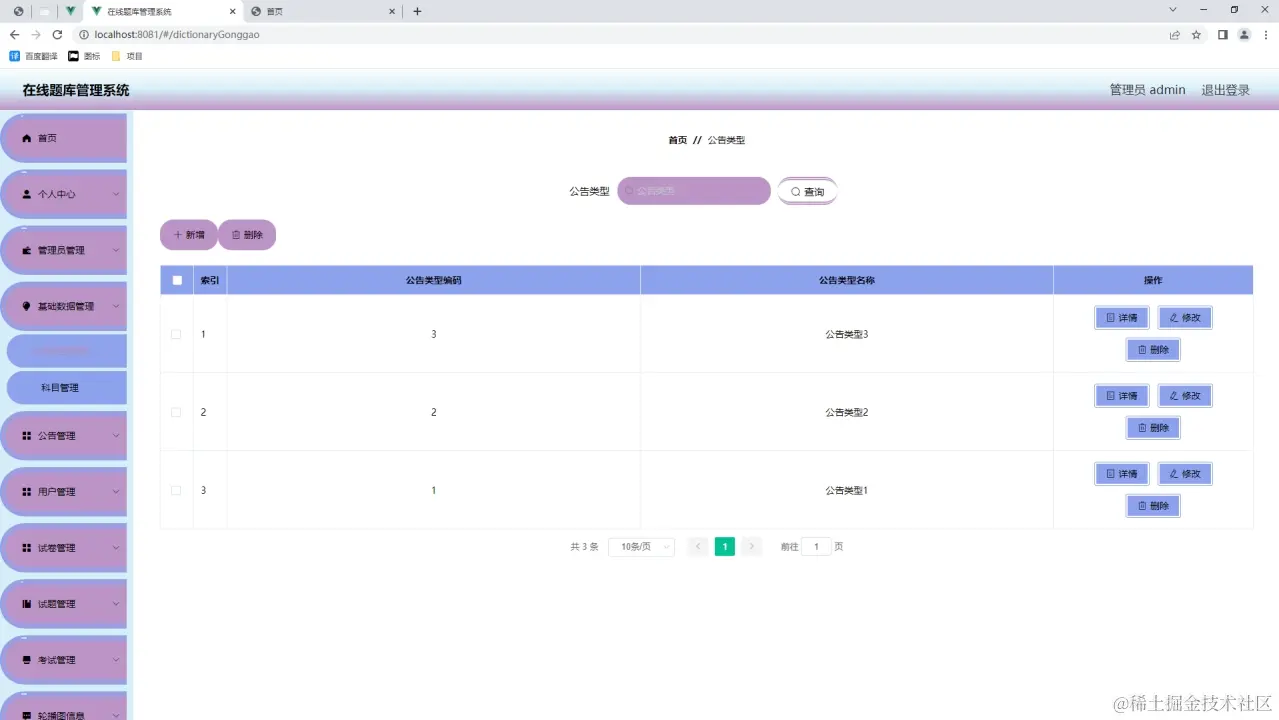The height and width of the screenshot is (720, 1279).
Task: Click 退出登录 to log out
Action: [1225, 90]
